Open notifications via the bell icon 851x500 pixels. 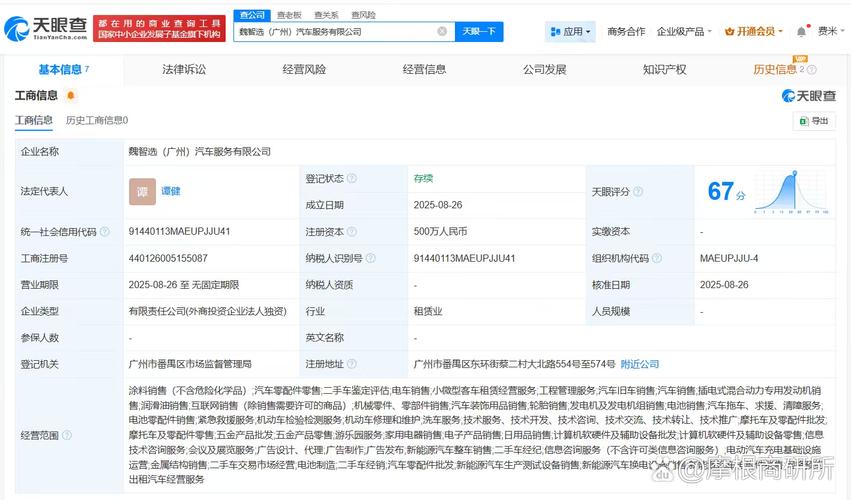coord(801,31)
